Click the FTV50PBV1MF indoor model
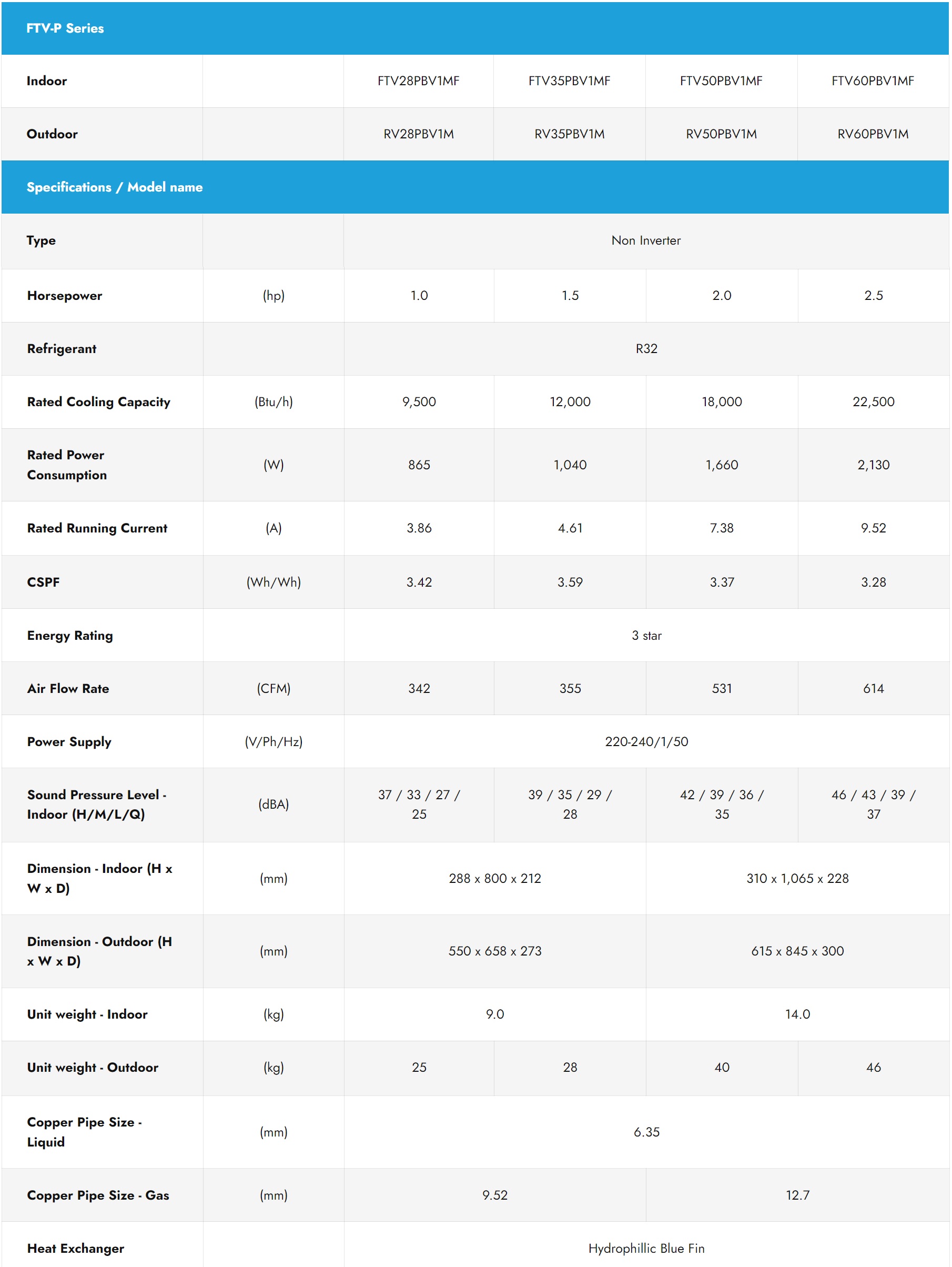952x1267 pixels. coord(721,81)
